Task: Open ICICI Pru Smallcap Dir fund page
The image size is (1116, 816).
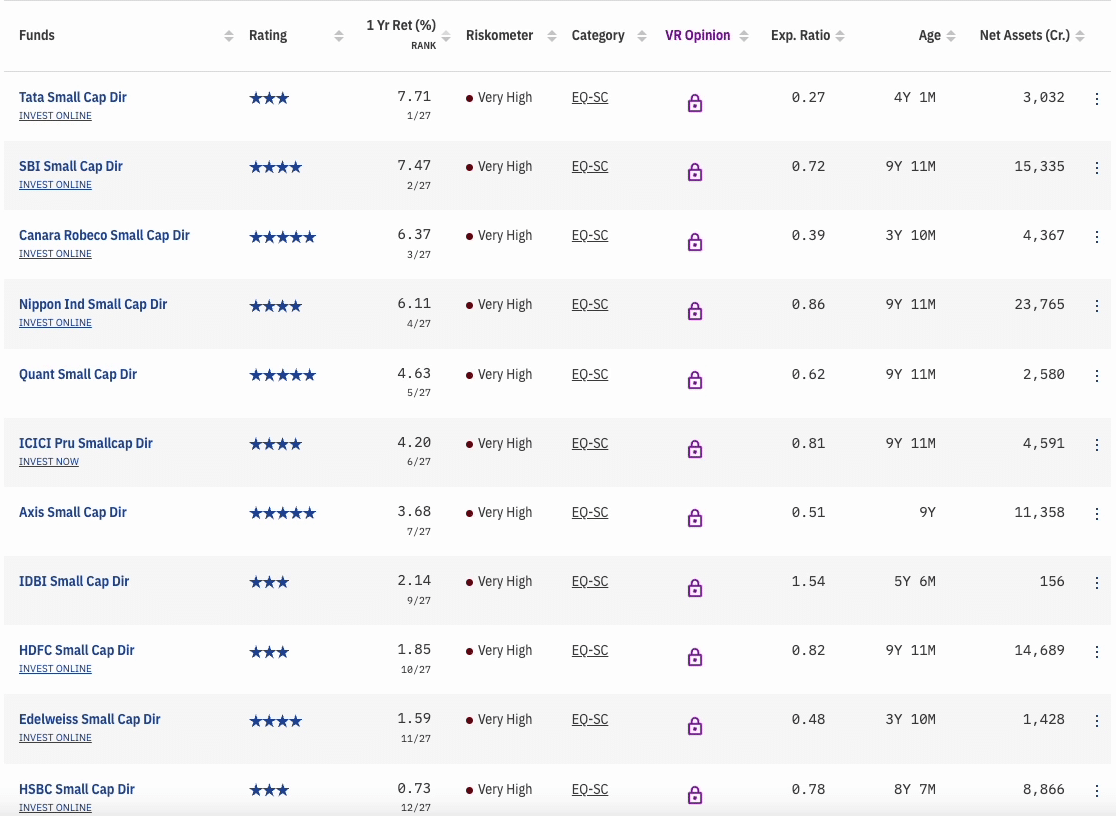Action: pos(85,444)
